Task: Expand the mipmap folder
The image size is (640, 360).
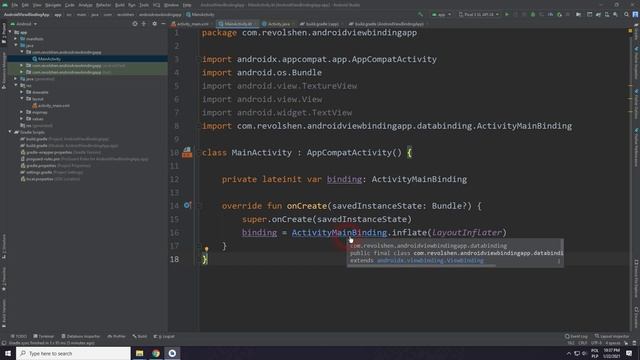Action: pos(22,112)
